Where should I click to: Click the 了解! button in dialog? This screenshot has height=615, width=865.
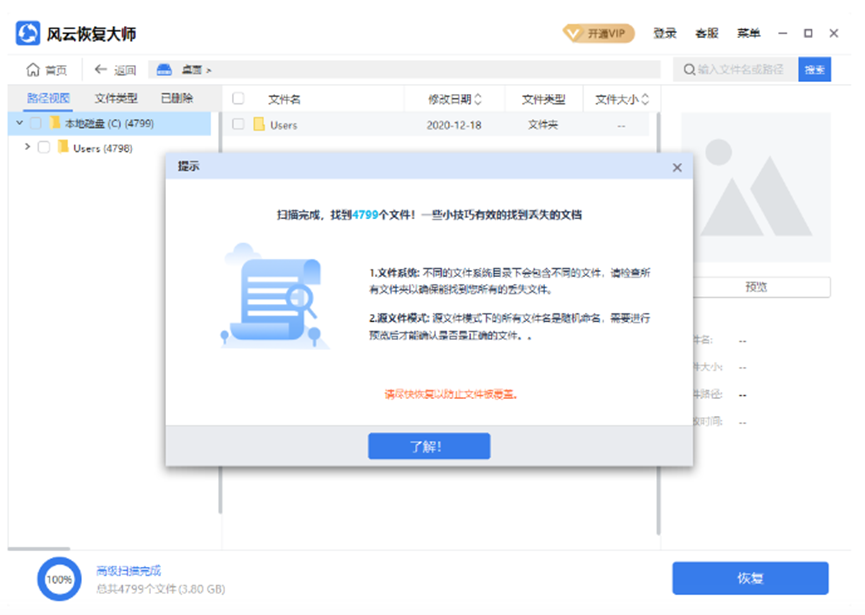(x=428, y=446)
